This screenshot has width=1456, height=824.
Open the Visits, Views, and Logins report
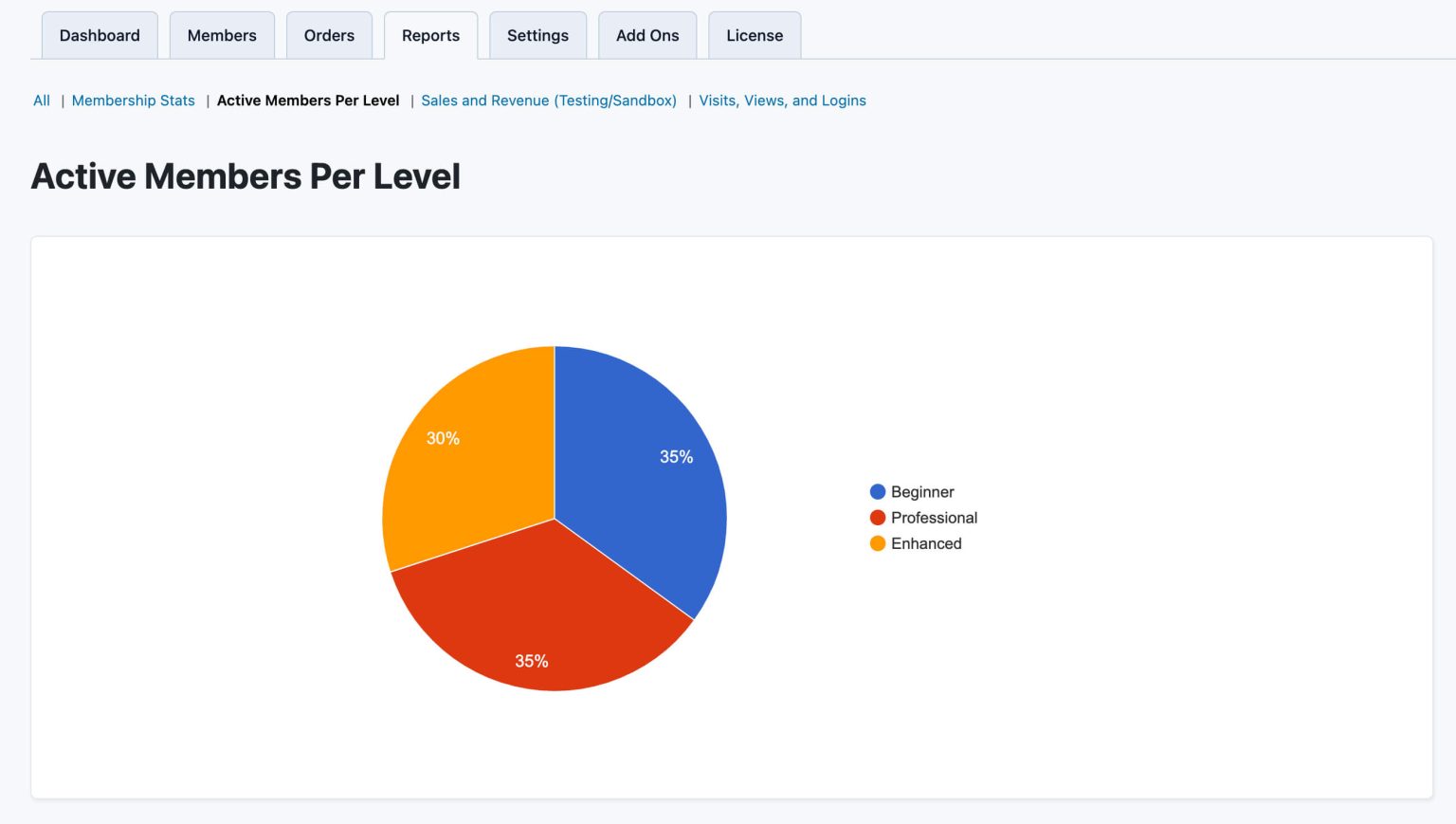[782, 101]
